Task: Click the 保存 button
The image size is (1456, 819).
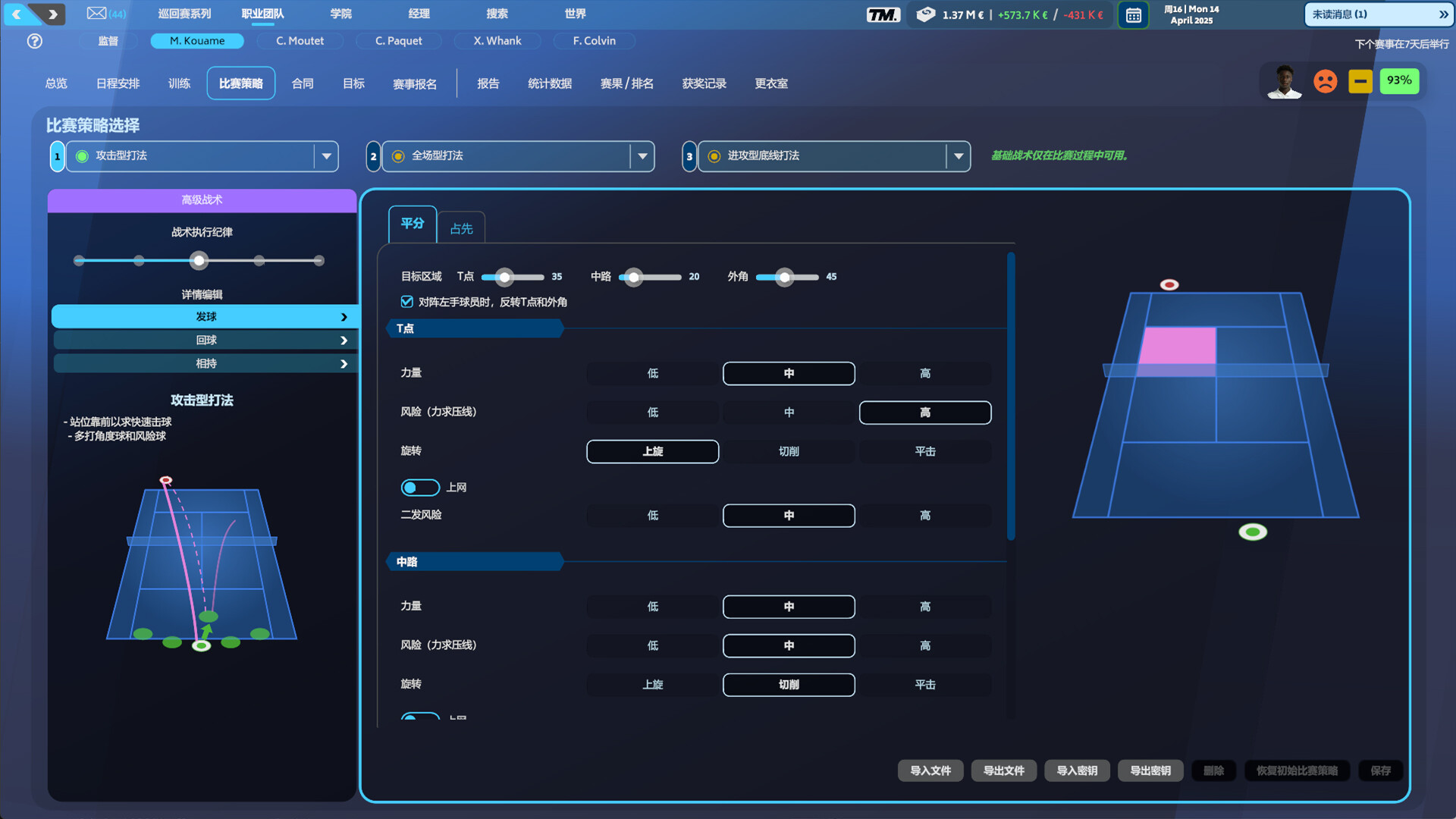Action: coord(1380,770)
